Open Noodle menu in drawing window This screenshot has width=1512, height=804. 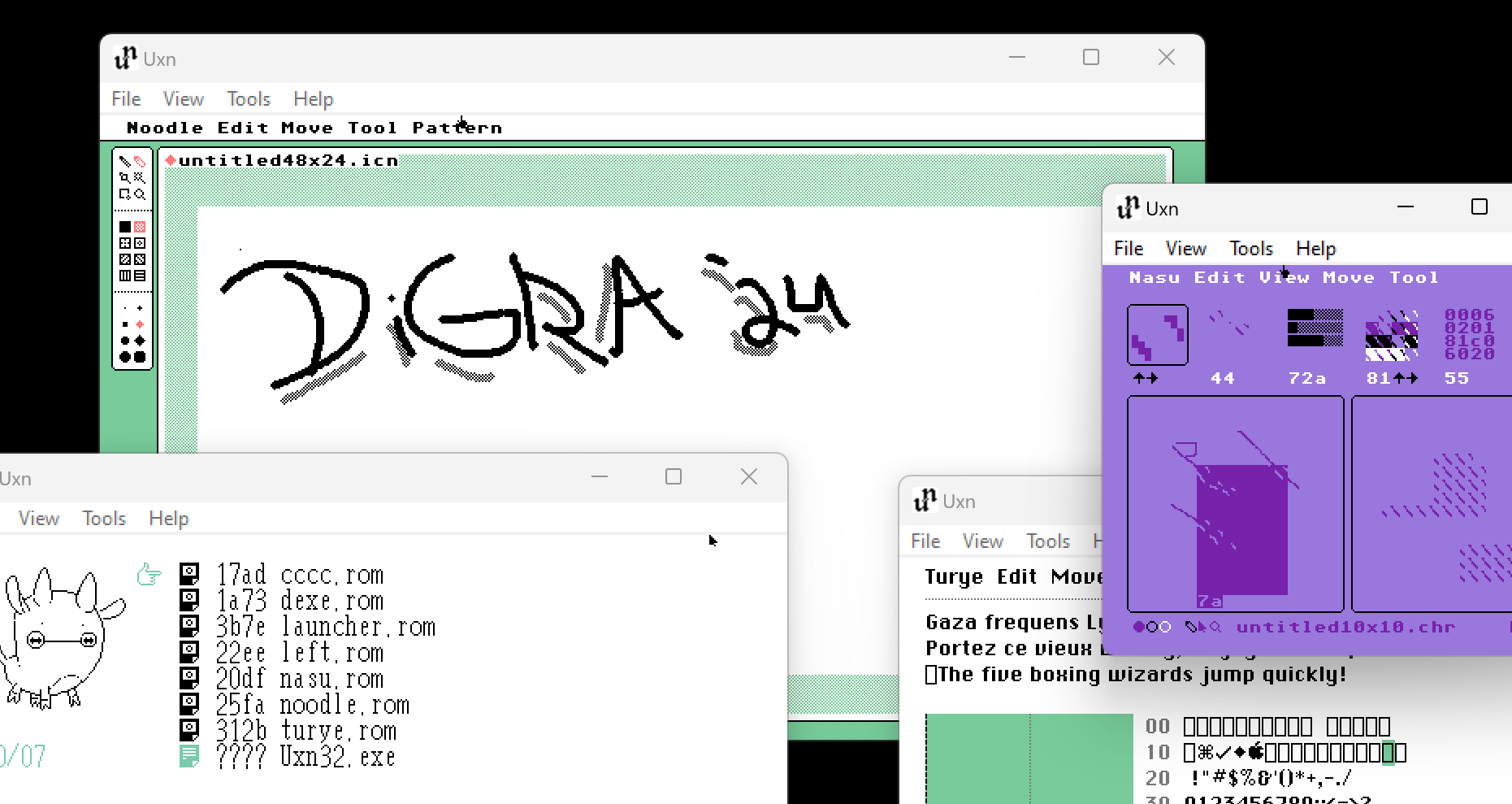click(165, 128)
